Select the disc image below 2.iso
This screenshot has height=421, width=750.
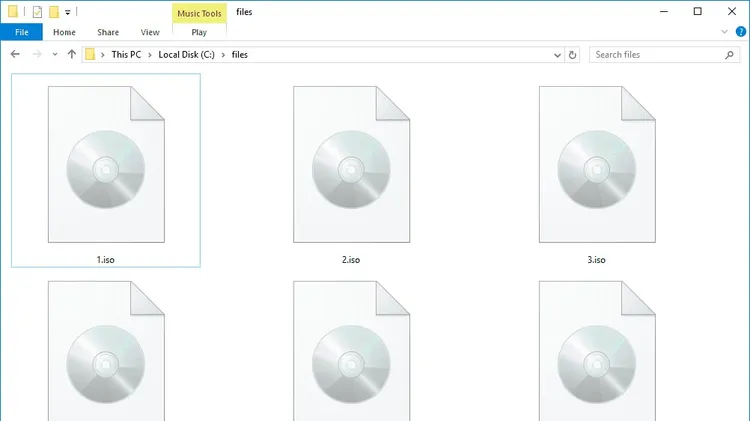[352, 351]
